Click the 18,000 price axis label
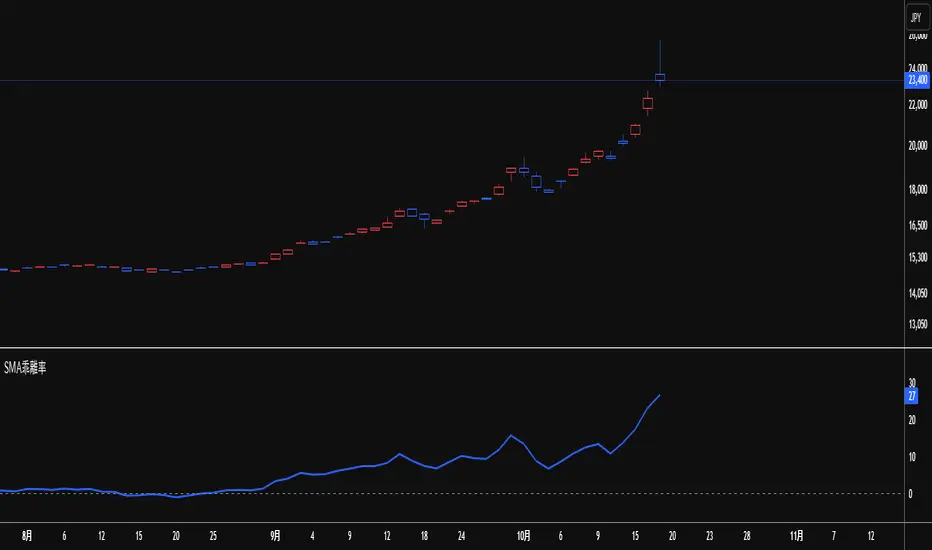This screenshot has width=932, height=550. 918,190
